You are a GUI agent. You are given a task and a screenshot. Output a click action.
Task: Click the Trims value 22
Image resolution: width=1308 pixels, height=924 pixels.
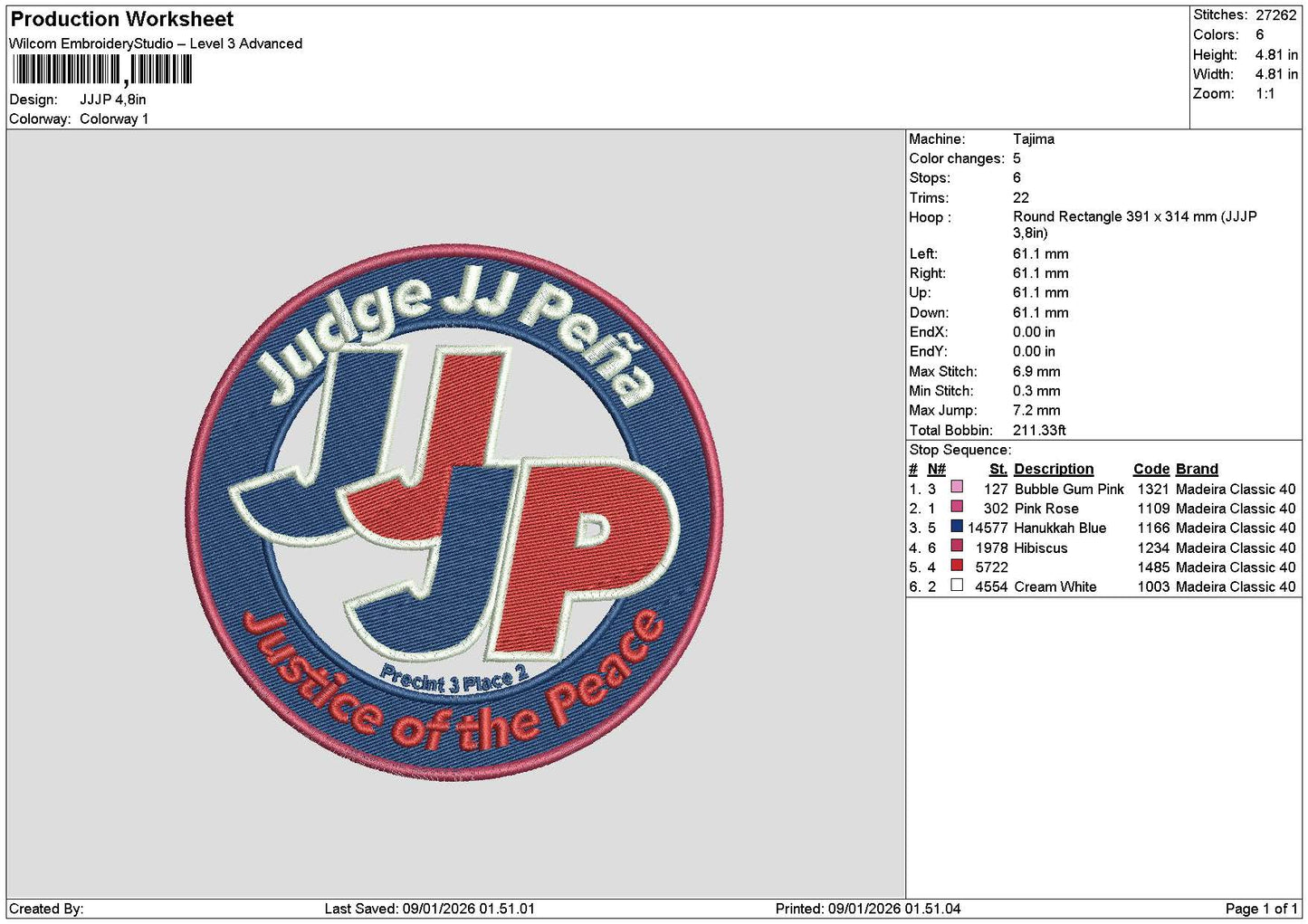[1021, 197]
